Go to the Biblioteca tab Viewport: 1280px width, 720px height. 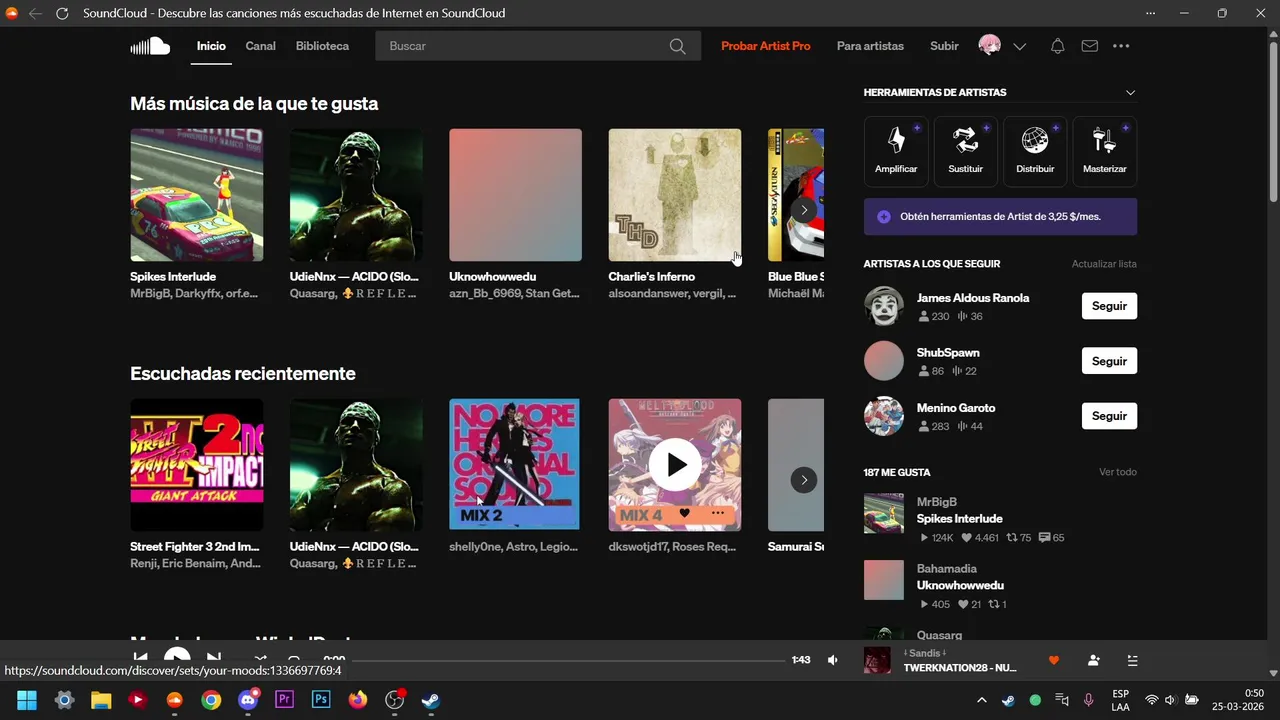pos(322,46)
